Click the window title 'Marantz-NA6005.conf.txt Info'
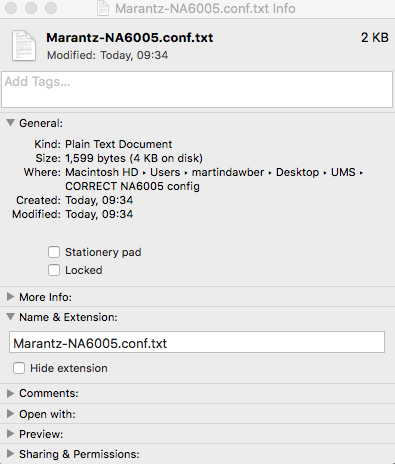395x464 pixels. [x=205, y=8]
